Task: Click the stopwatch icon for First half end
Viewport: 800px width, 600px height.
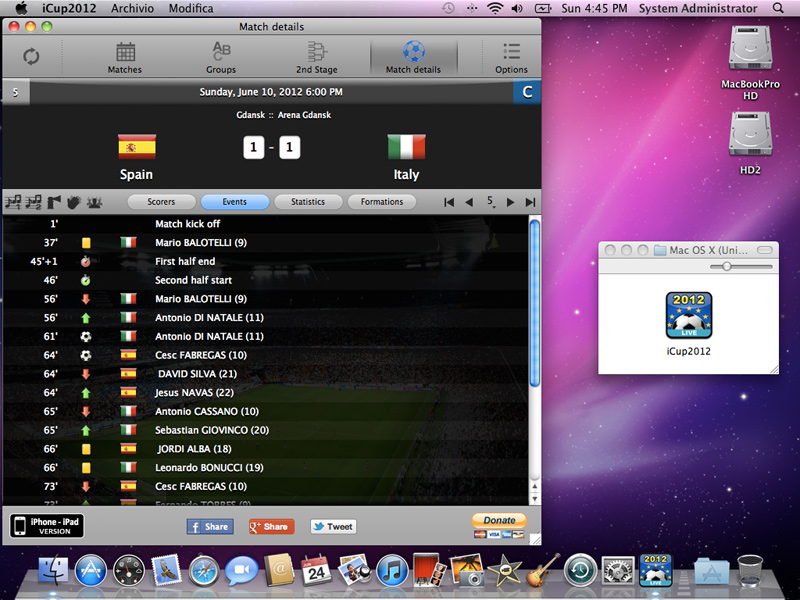Action: pyautogui.click(x=86, y=261)
